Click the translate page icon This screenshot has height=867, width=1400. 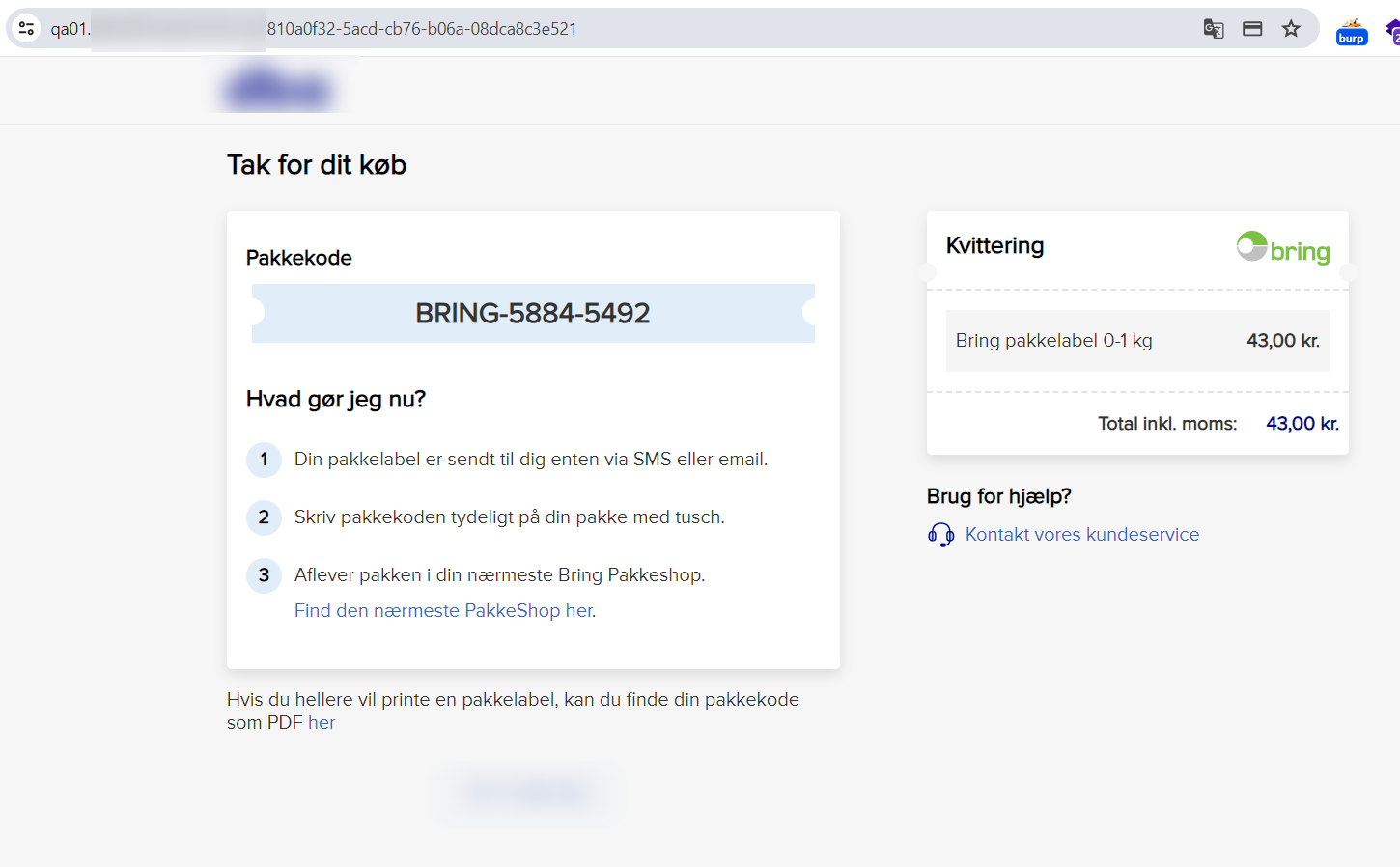click(x=1214, y=29)
